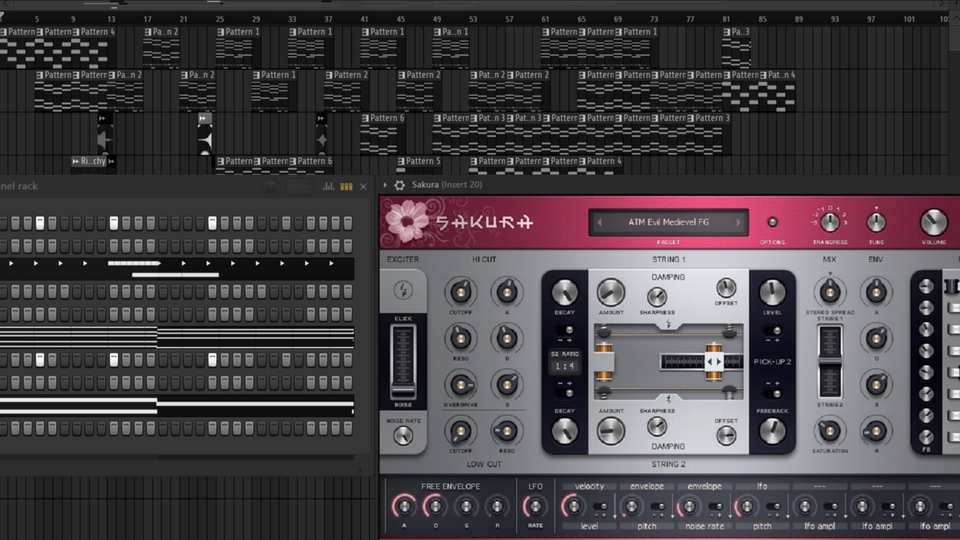Click the pick-up position arrows handle
Screen dimensions: 960x540
714,362
